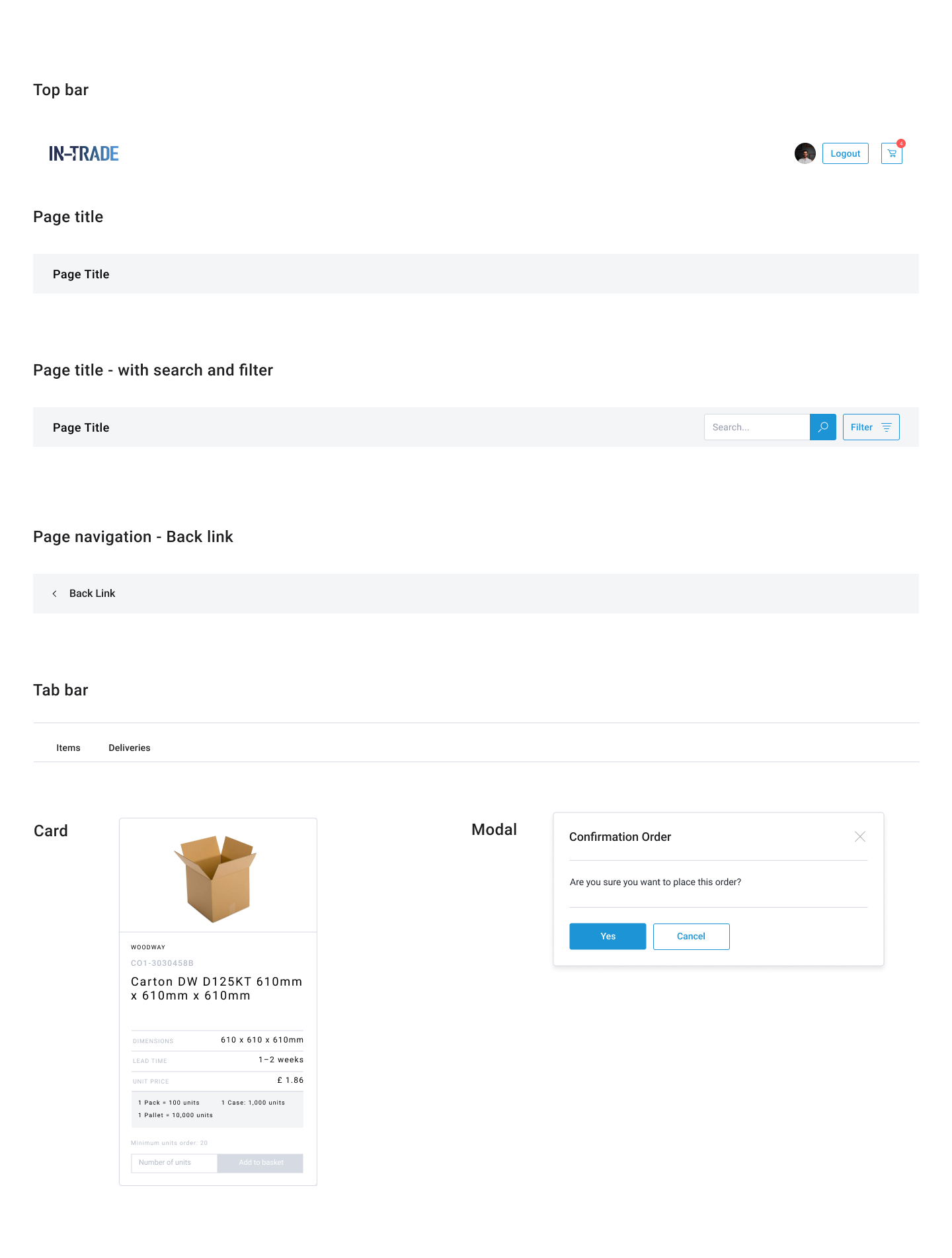The width and height of the screenshot is (952, 1258).
Task: Click Yes to confirm the order
Action: [x=608, y=936]
